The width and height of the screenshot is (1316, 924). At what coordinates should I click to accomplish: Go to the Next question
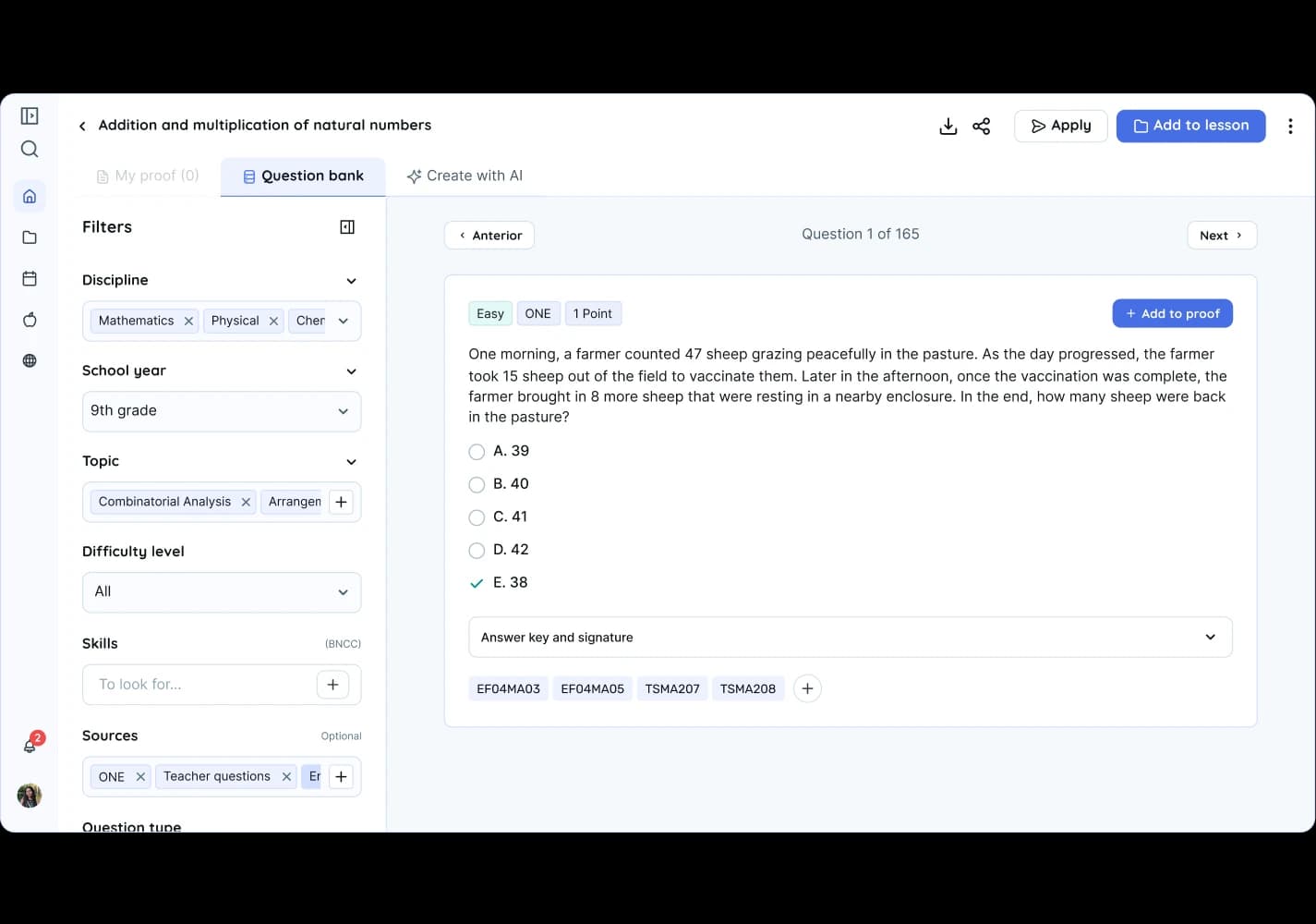pyautogui.click(x=1221, y=236)
